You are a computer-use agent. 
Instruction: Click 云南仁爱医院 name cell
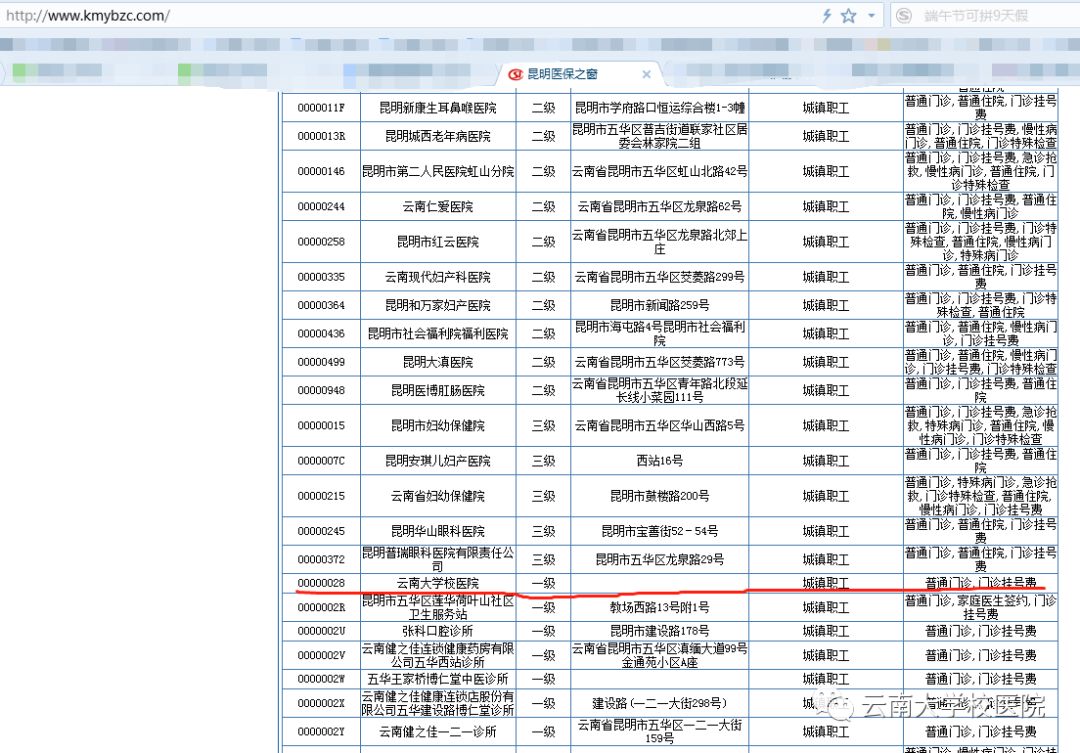point(438,206)
